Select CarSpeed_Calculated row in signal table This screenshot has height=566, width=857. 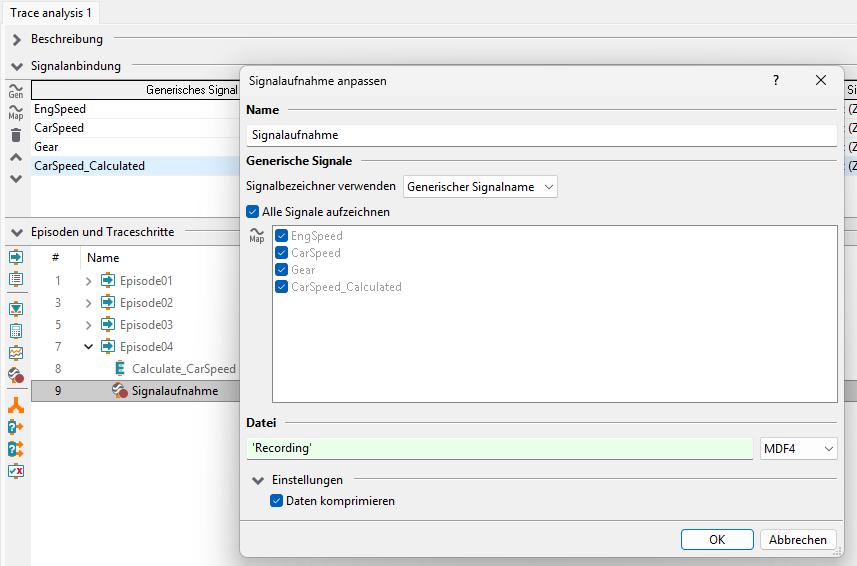(136, 166)
